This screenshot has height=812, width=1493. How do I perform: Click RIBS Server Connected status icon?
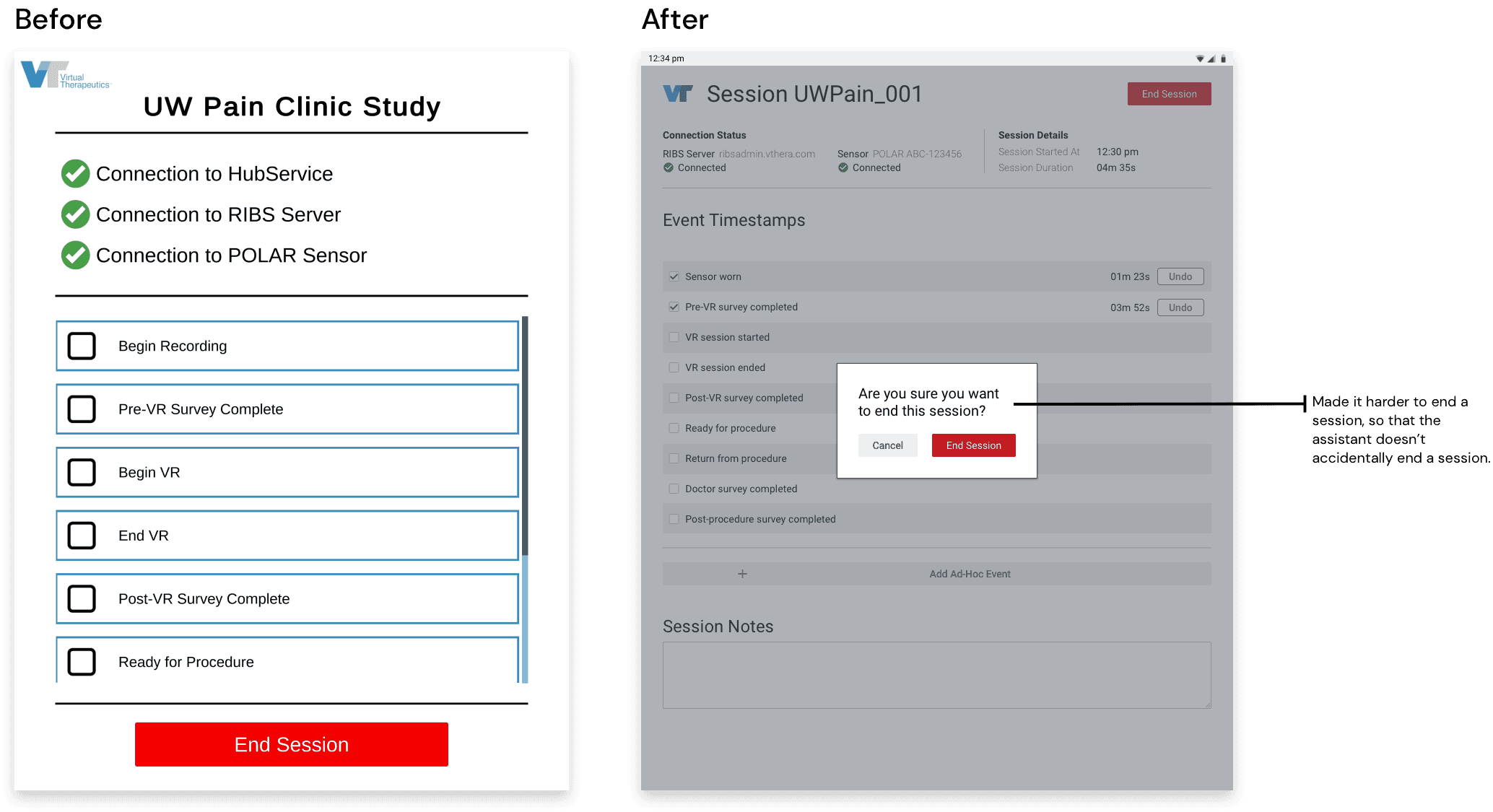coord(669,167)
